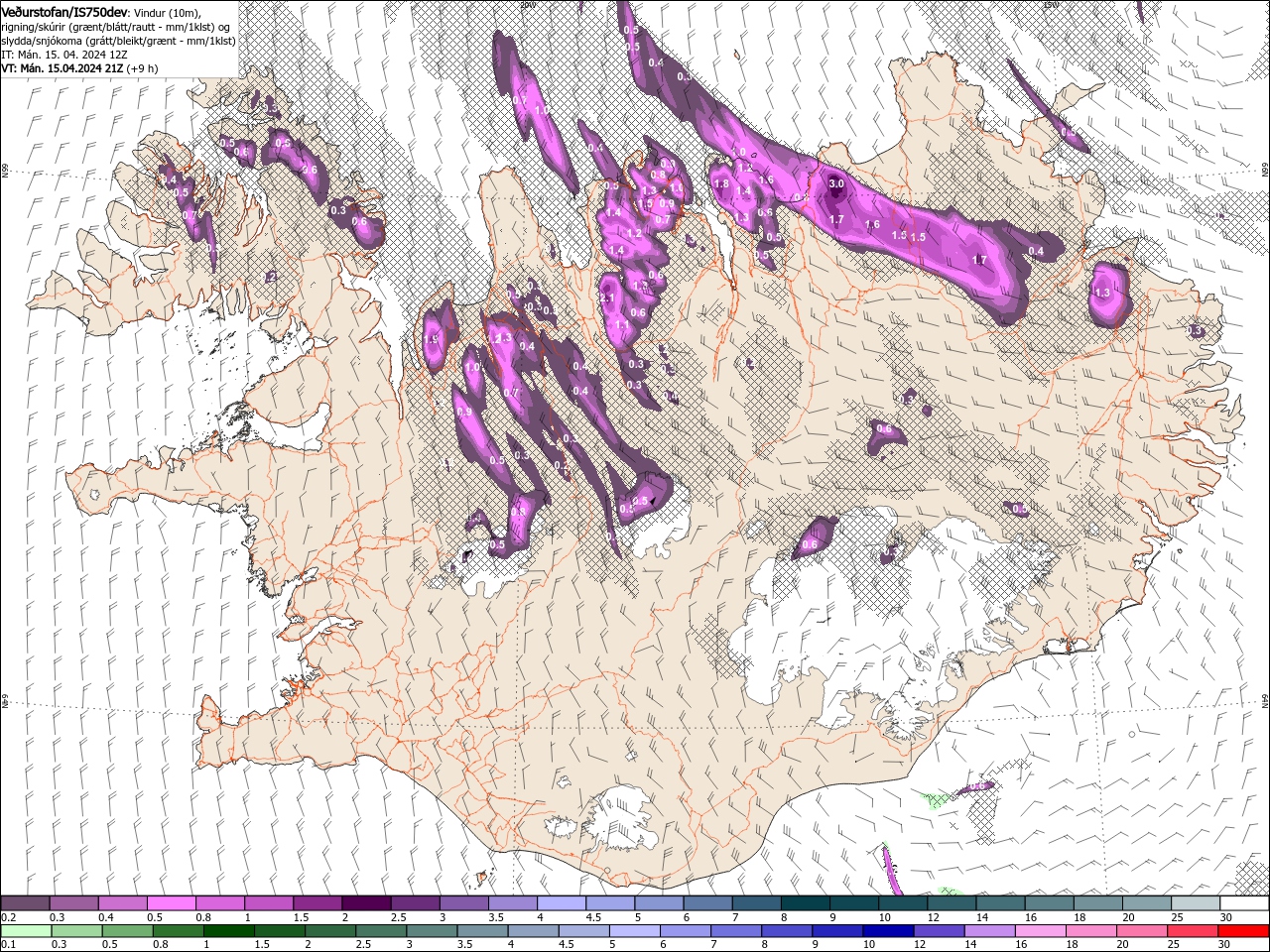Click snow legend swatch between 25 and 30
This screenshot has height=952, width=1270.
pos(1197,903)
